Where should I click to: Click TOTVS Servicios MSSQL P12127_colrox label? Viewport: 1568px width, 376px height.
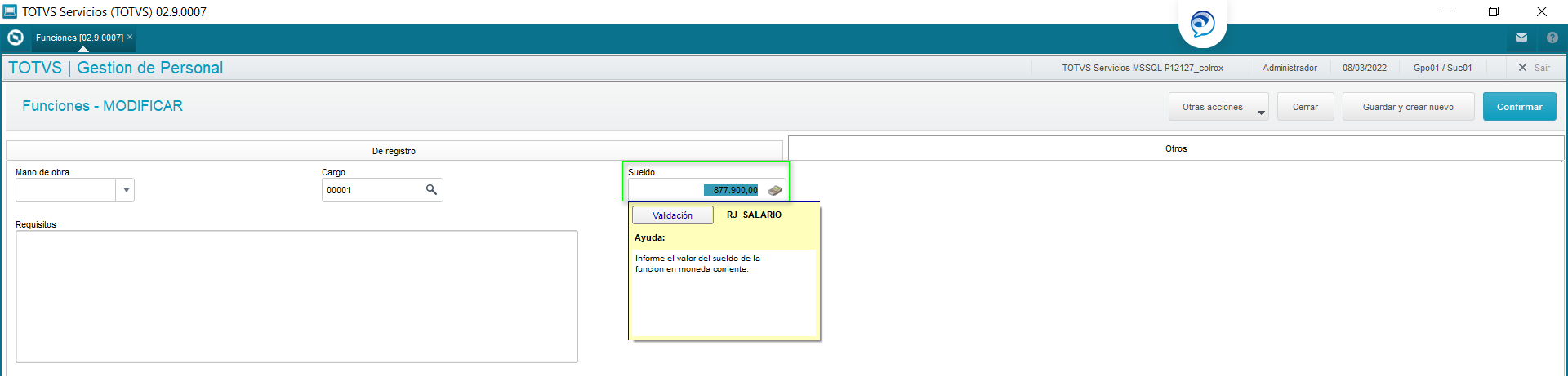(x=1142, y=68)
